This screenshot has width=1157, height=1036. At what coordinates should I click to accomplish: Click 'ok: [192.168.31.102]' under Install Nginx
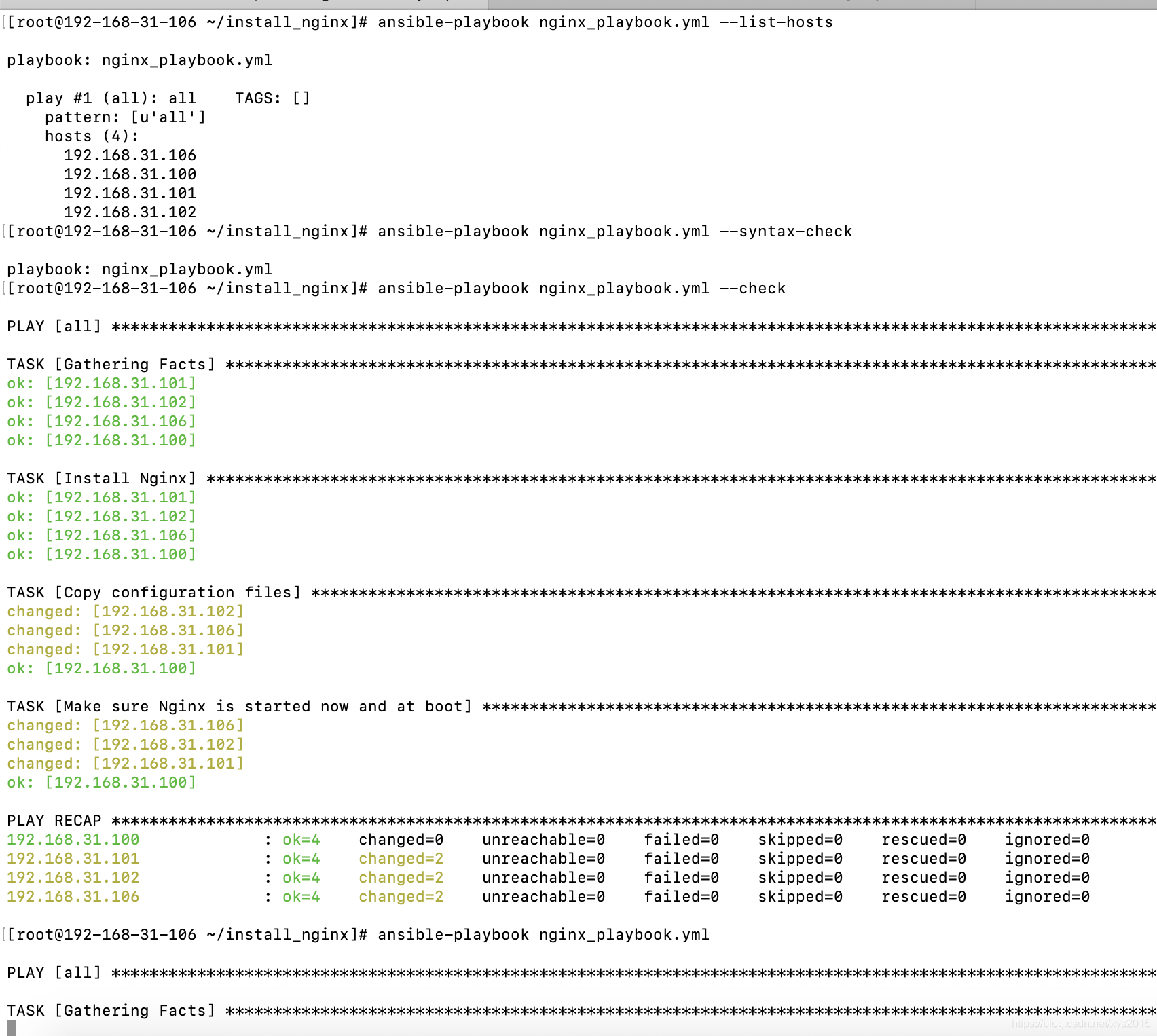click(101, 517)
